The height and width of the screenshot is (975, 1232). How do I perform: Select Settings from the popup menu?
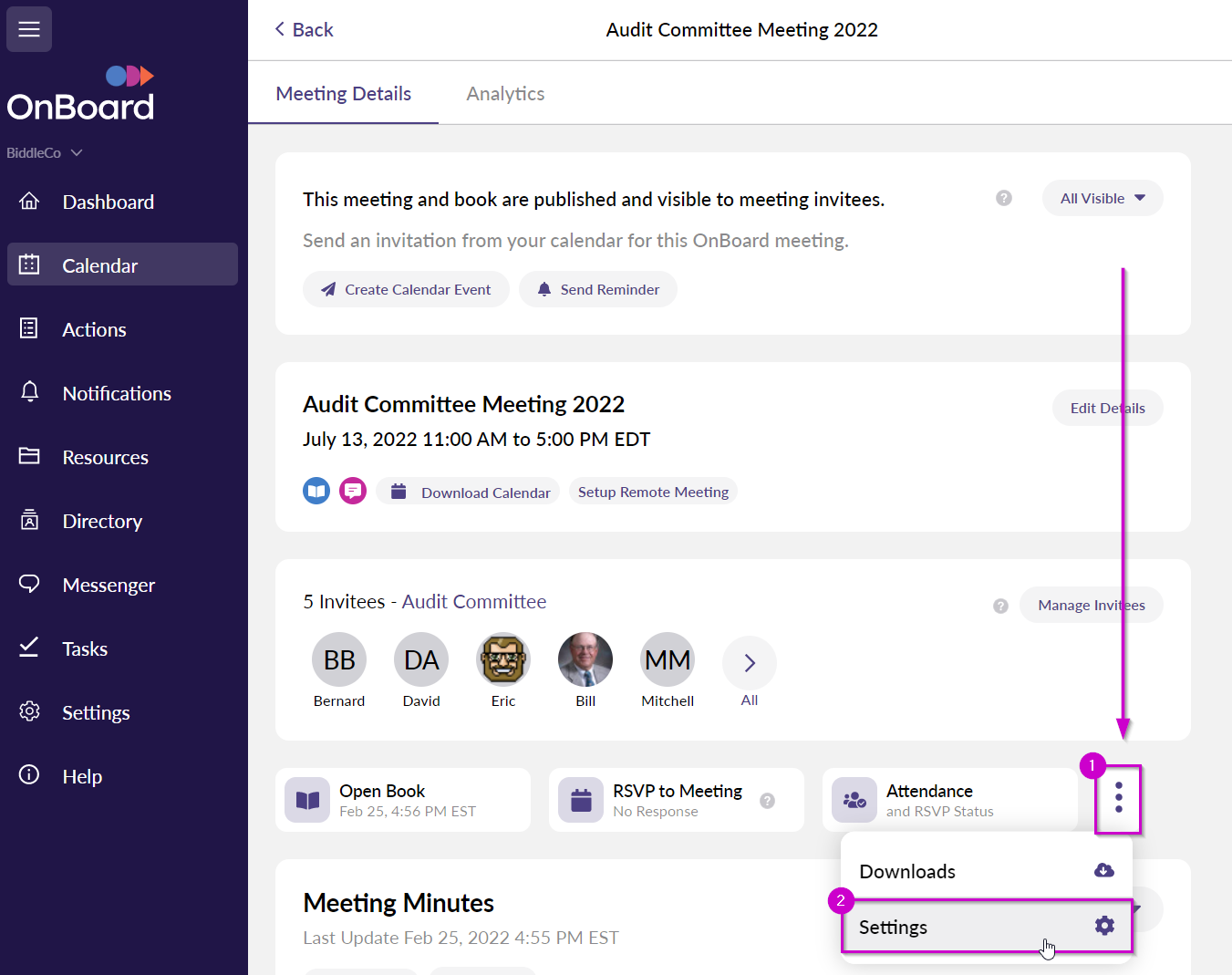coord(986,927)
